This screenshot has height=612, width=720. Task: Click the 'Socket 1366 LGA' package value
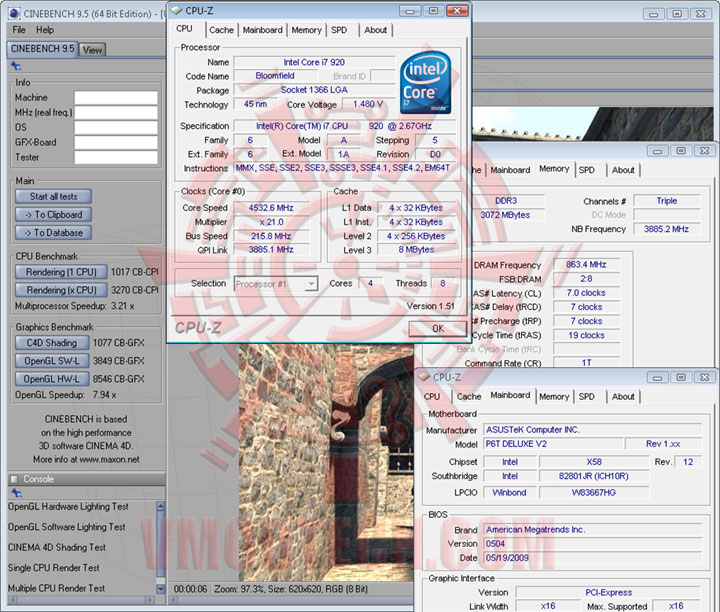314,90
